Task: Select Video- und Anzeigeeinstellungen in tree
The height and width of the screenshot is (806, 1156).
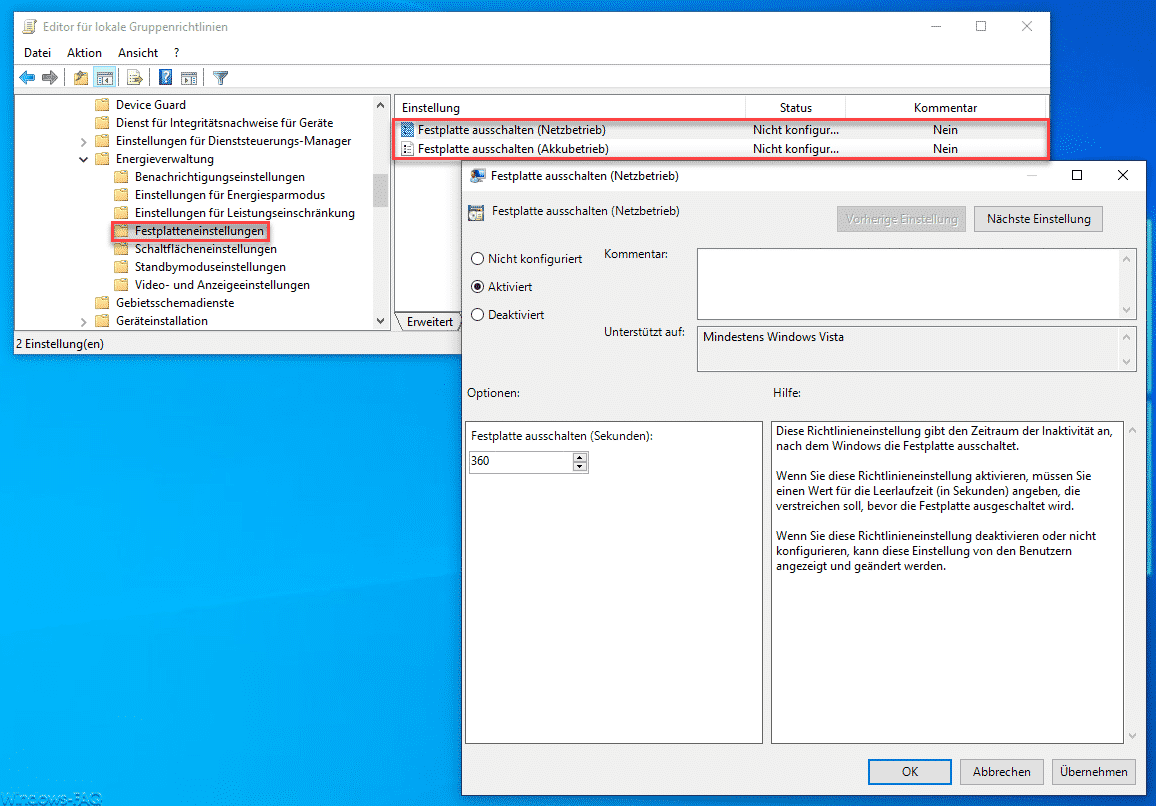Action: (222, 285)
